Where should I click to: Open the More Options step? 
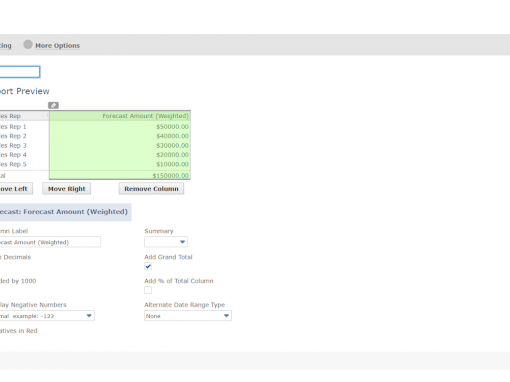pyautogui.click(x=57, y=46)
